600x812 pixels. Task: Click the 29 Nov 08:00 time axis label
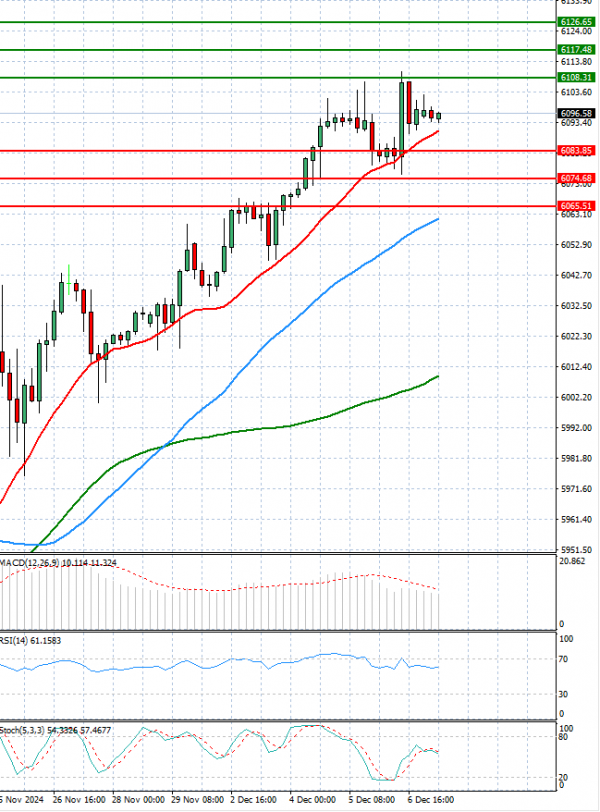coord(197,800)
